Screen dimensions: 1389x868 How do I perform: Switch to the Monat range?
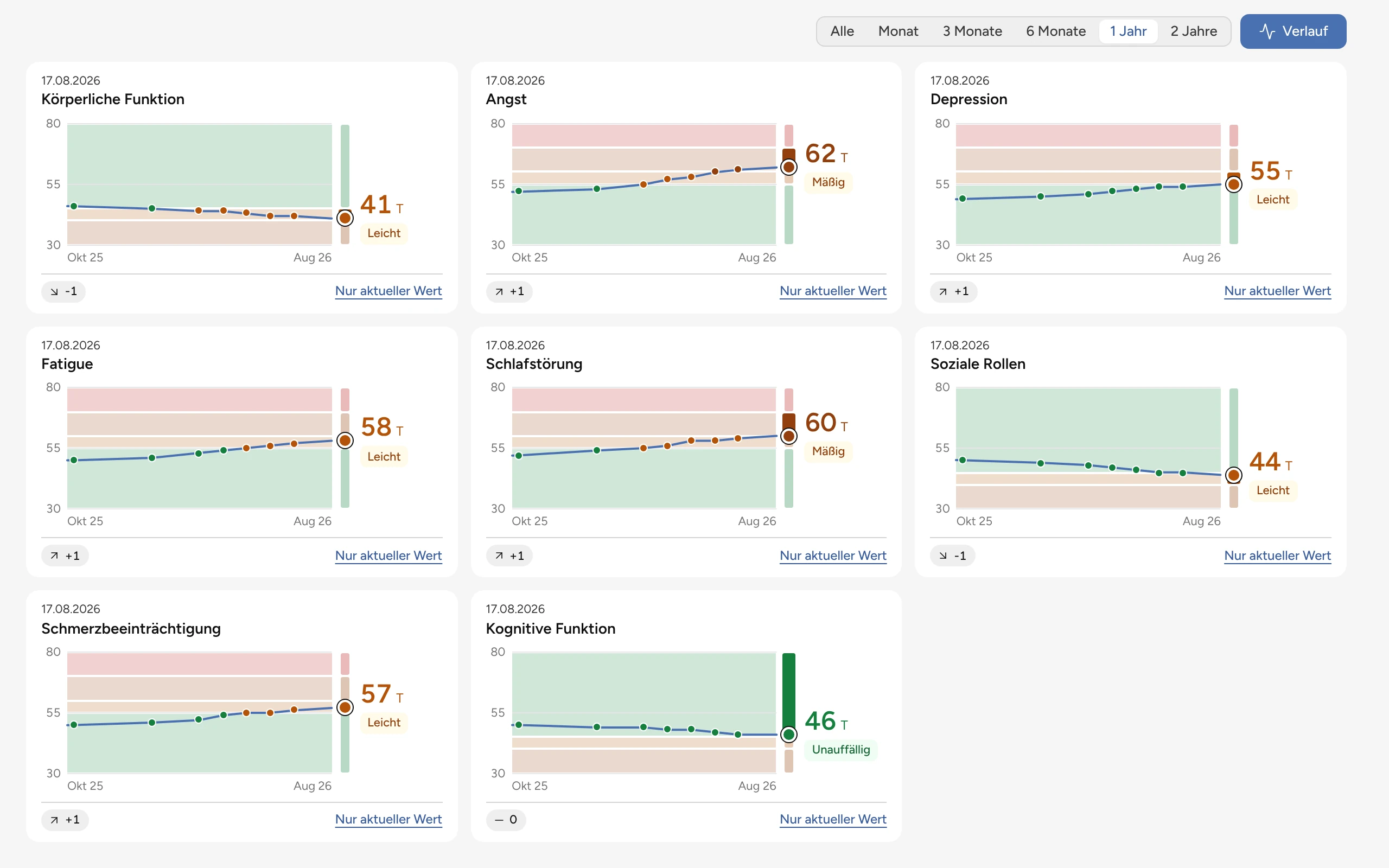point(897,31)
